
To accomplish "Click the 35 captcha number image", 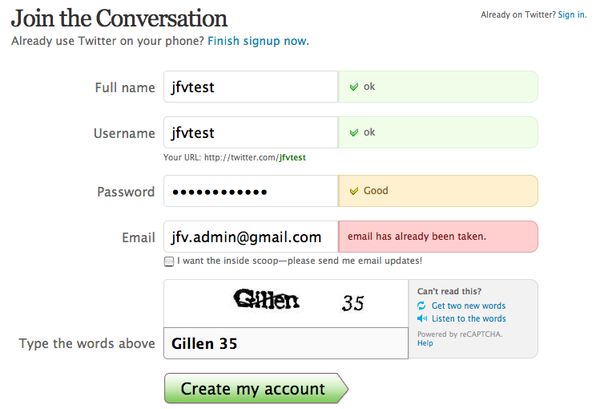I will pos(353,303).
